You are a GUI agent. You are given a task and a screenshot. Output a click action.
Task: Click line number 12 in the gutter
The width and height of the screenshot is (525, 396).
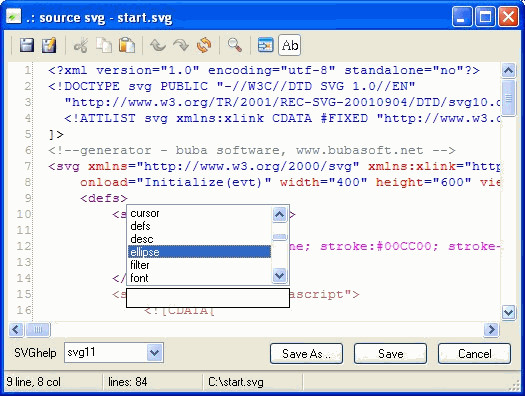coord(24,246)
